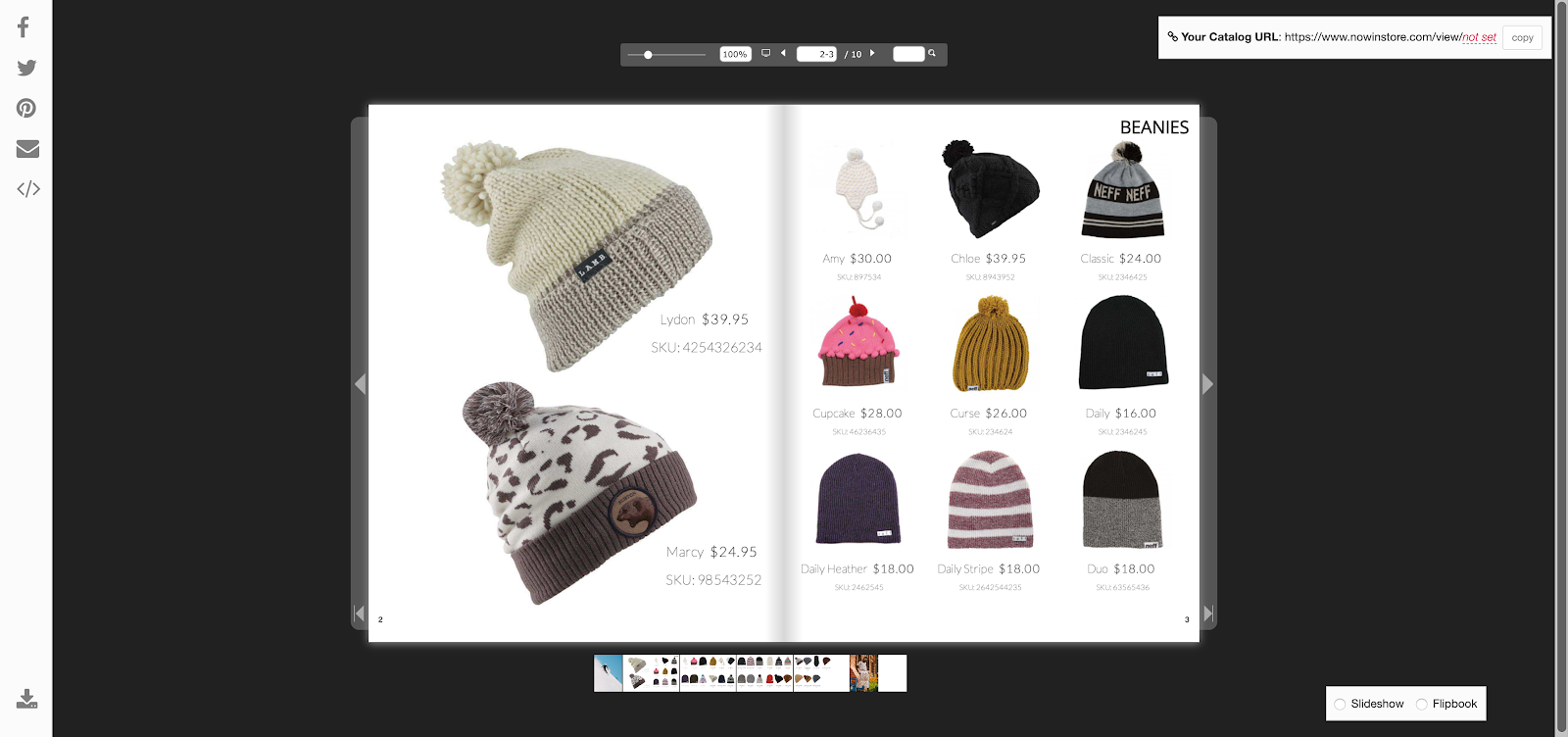
Task: Click the page number input field showing 2-3
Action: (815, 54)
